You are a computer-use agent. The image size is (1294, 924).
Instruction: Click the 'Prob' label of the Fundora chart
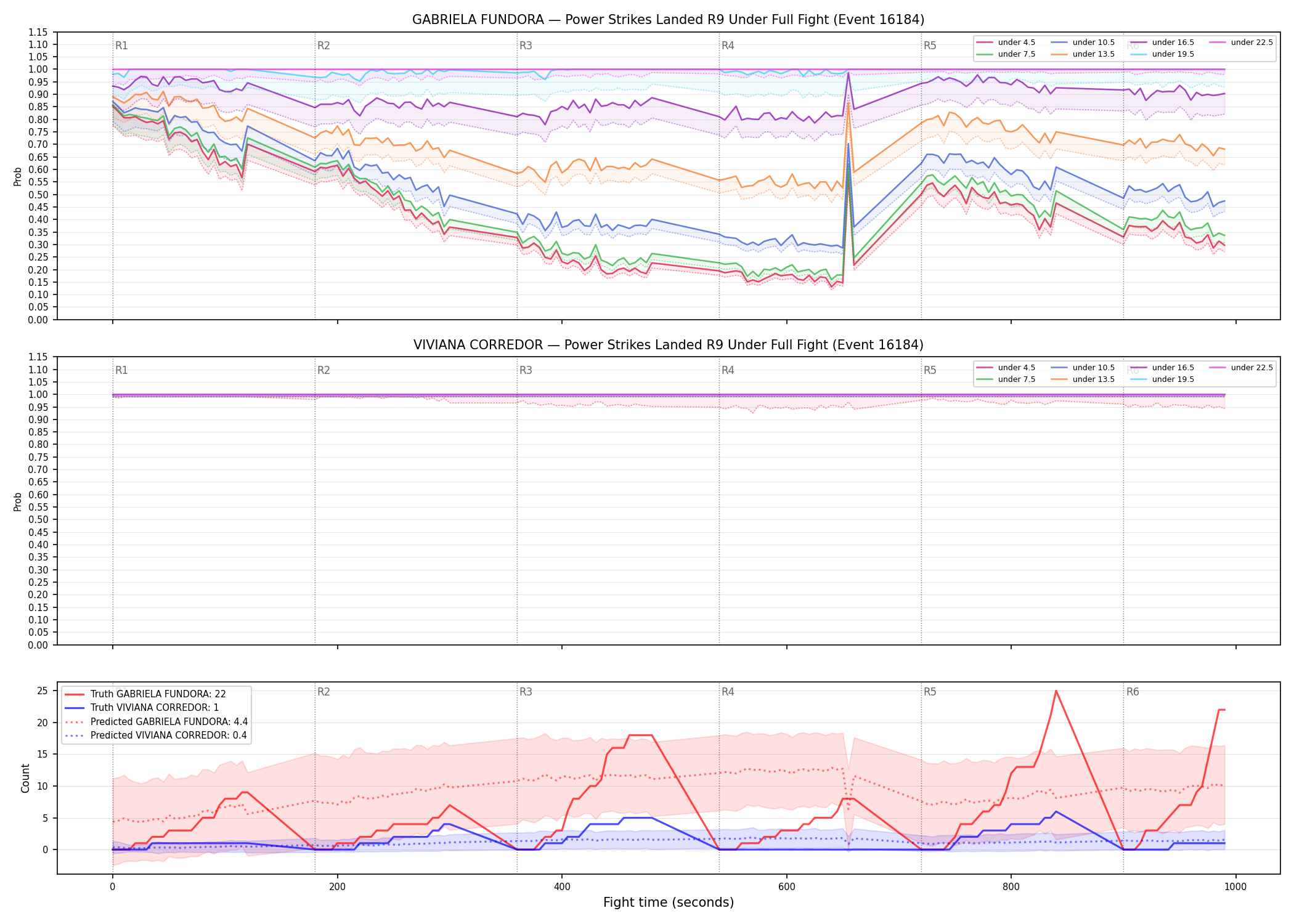(18, 176)
